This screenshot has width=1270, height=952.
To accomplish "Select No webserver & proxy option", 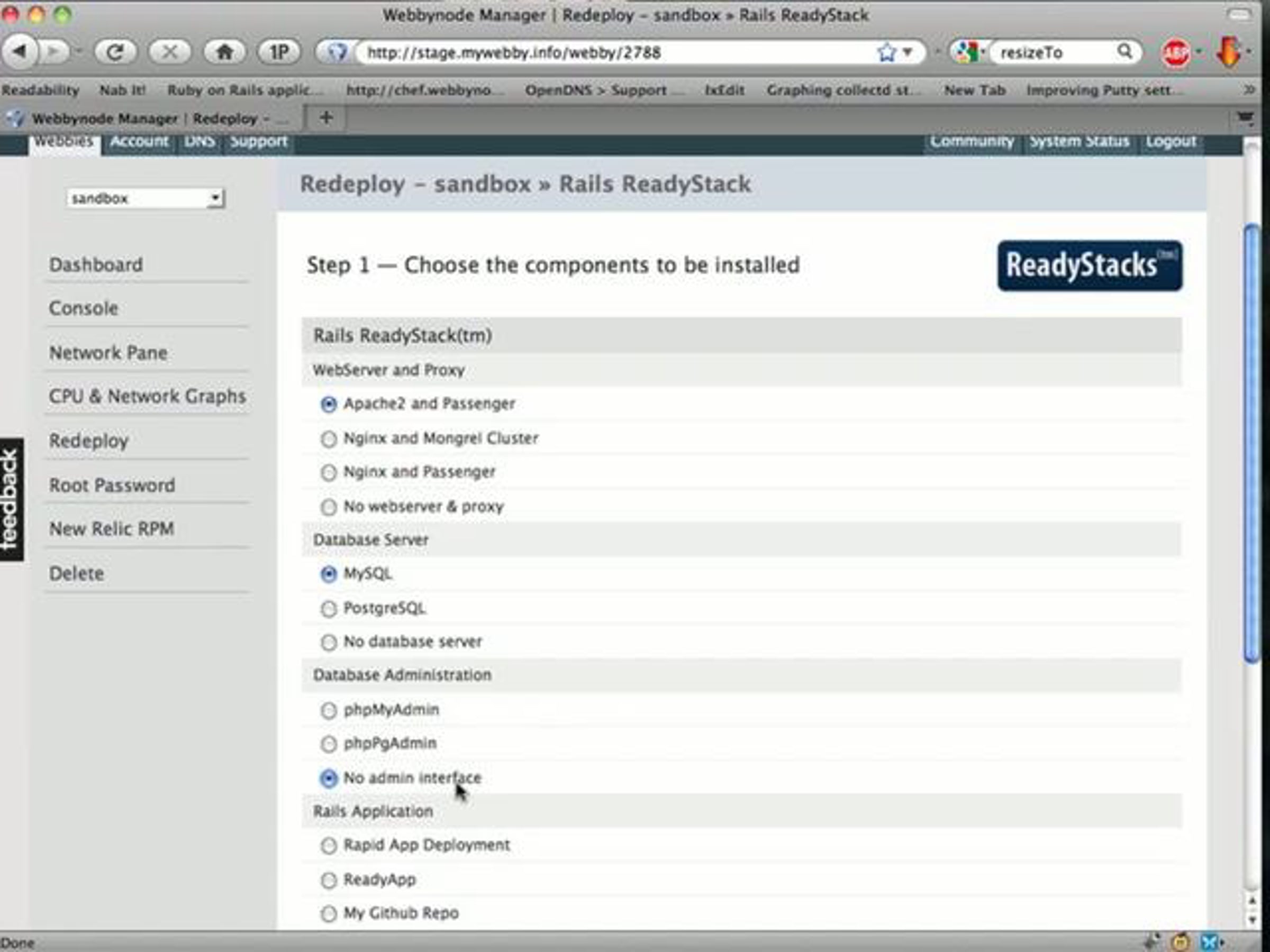I will pyautogui.click(x=329, y=507).
